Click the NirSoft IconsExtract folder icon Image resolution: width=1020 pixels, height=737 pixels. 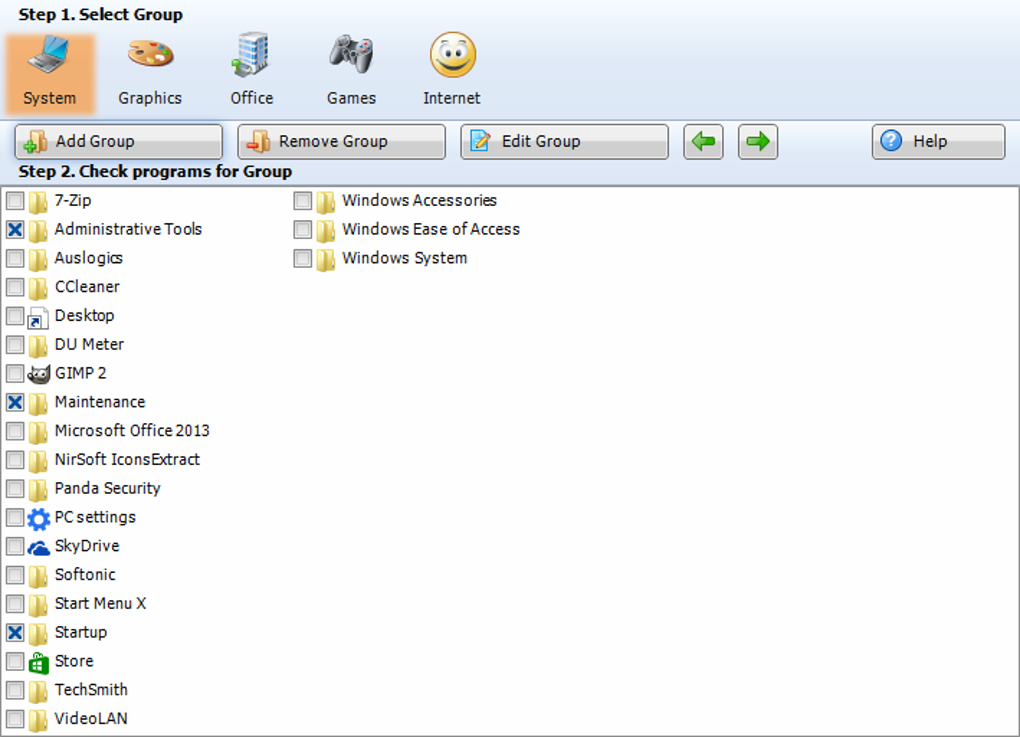tap(38, 461)
